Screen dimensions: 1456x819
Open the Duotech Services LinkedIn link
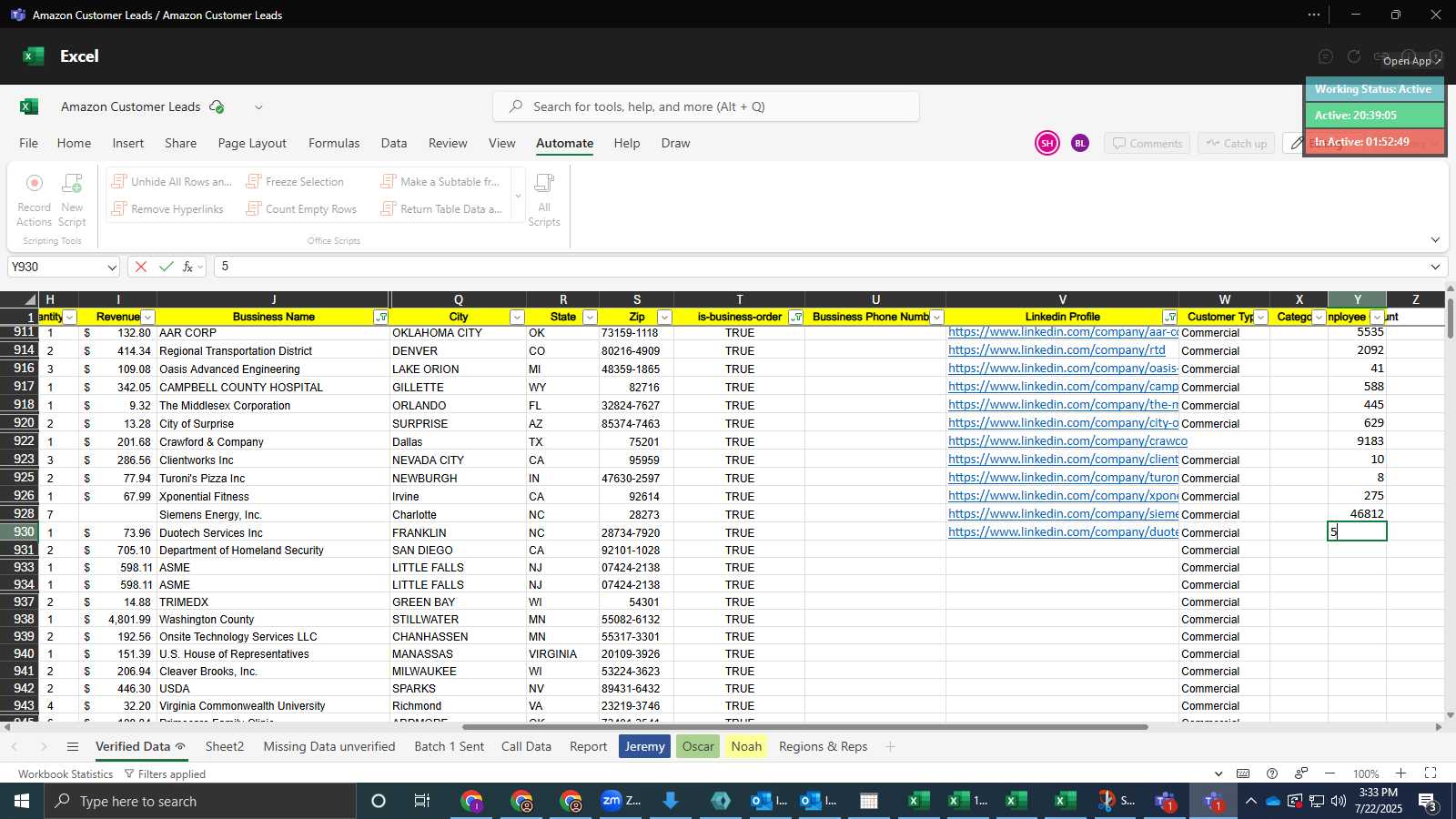pos(1063,532)
